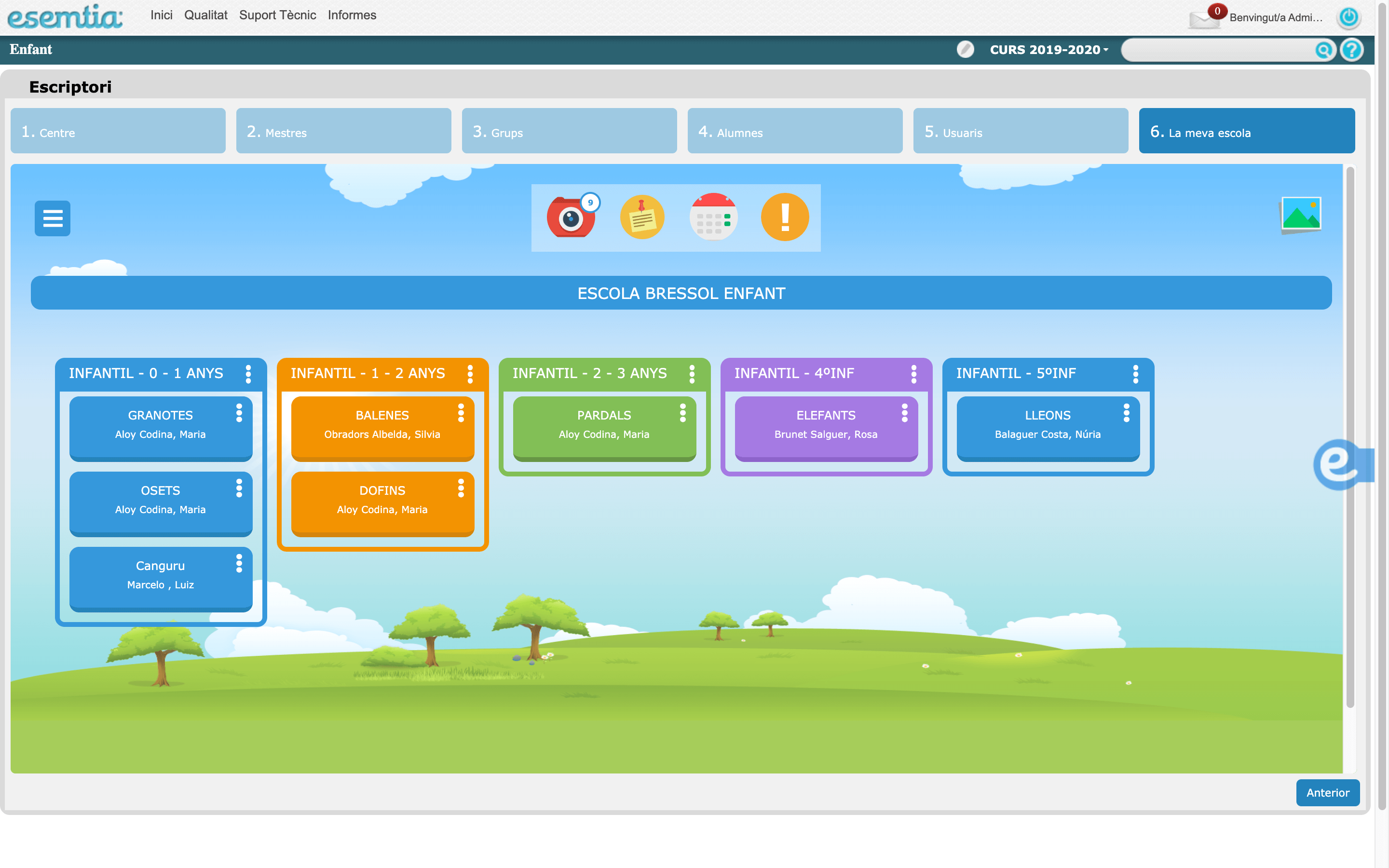Viewport: 1389px width, 868px height.
Task: Open the PARDALS group card
Action: [x=604, y=428]
